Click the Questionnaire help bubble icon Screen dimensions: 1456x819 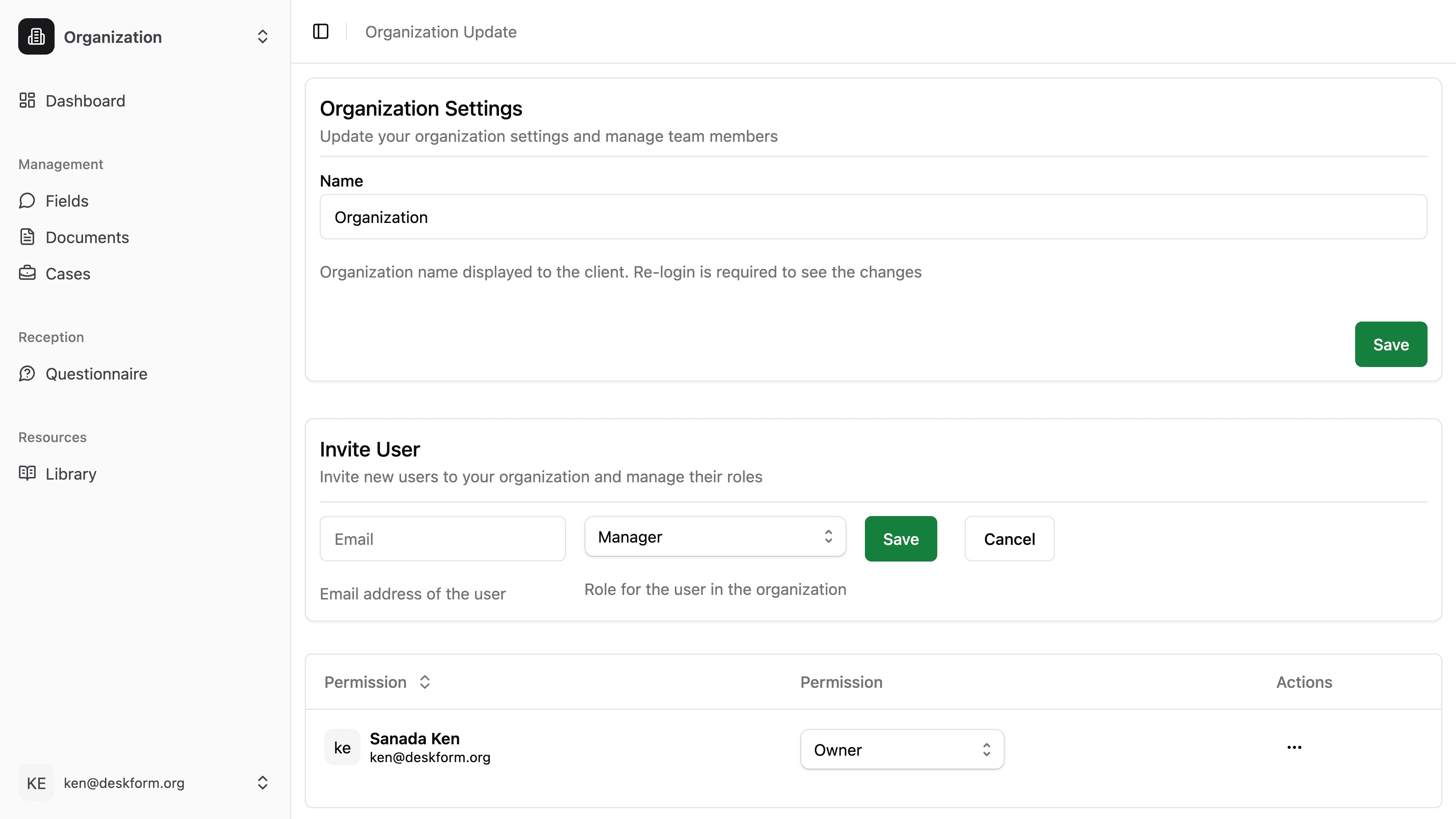click(x=27, y=373)
